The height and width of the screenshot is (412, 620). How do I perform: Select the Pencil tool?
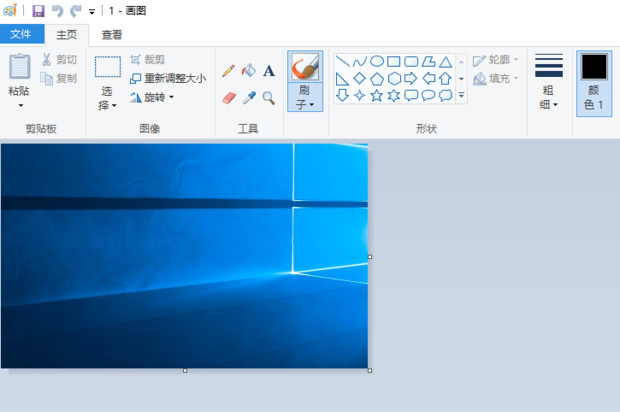(x=228, y=71)
